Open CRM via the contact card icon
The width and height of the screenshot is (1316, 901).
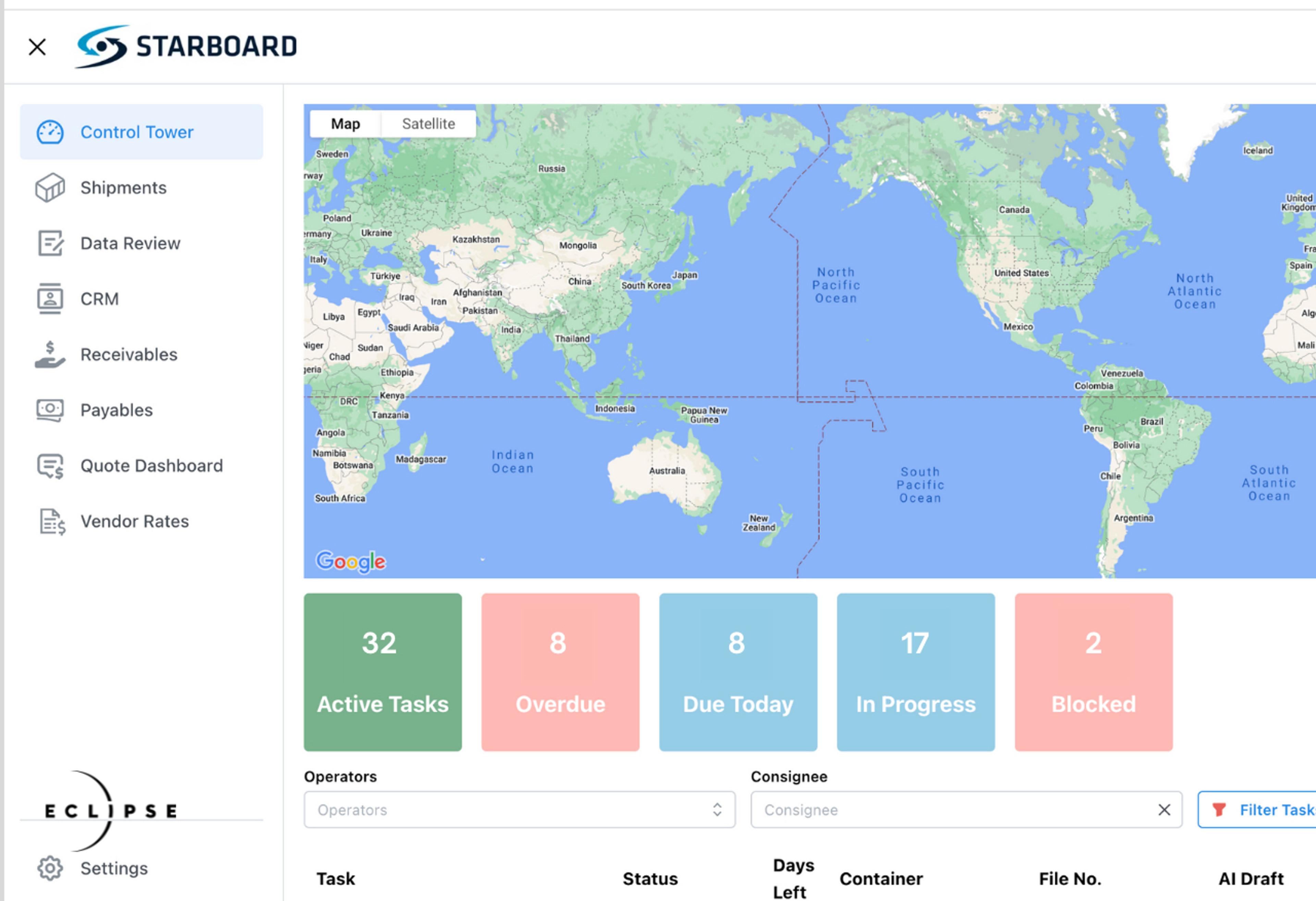coord(50,299)
